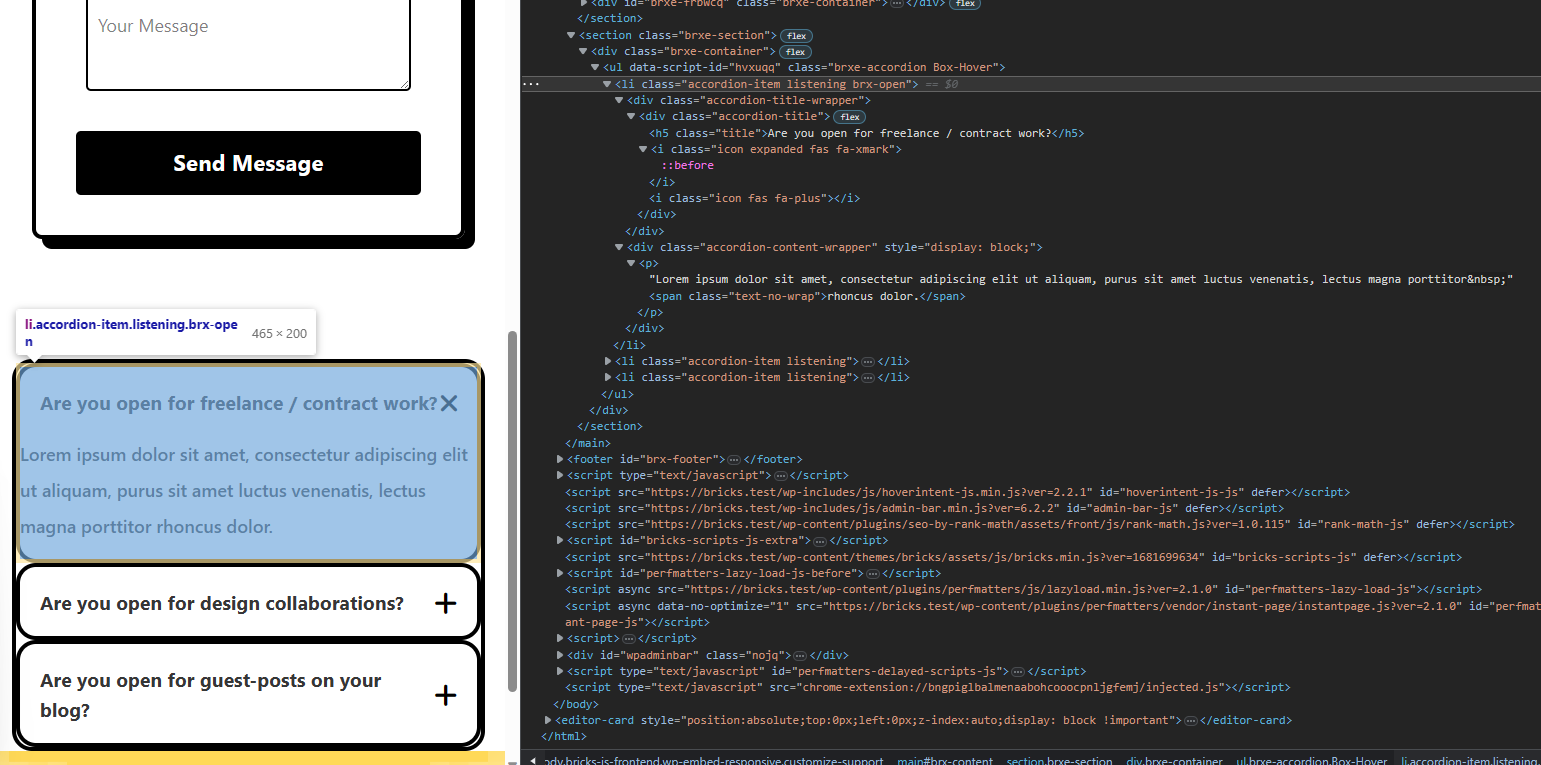Image resolution: width=1541 pixels, height=765 pixels.
Task: Click the 'freelance / contract work?' accordion heading
Action: point(239,403)
